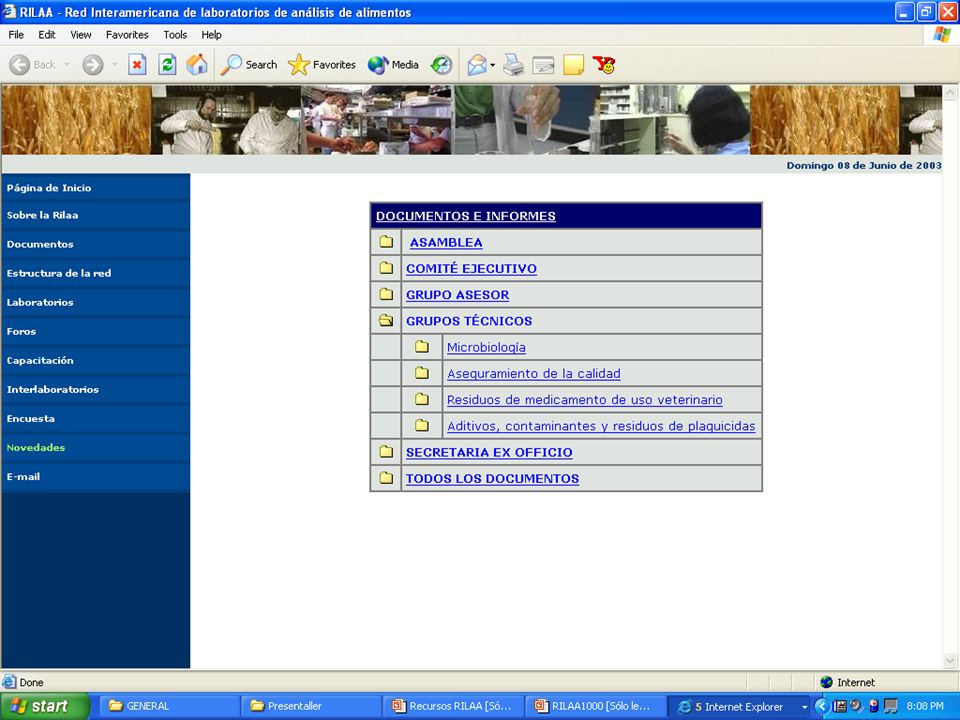Open Capacitación sidebar item
Viewport: 960px width, 720px height.
tap(40, 361)
